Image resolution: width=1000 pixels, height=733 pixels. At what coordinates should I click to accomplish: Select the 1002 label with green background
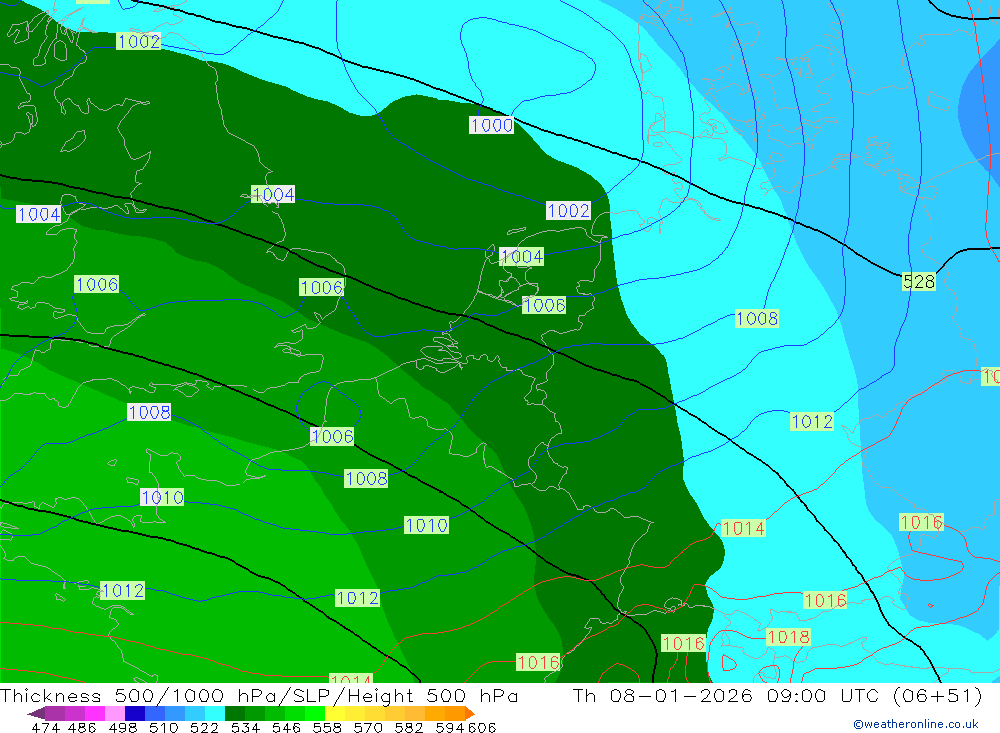point(138,41)
